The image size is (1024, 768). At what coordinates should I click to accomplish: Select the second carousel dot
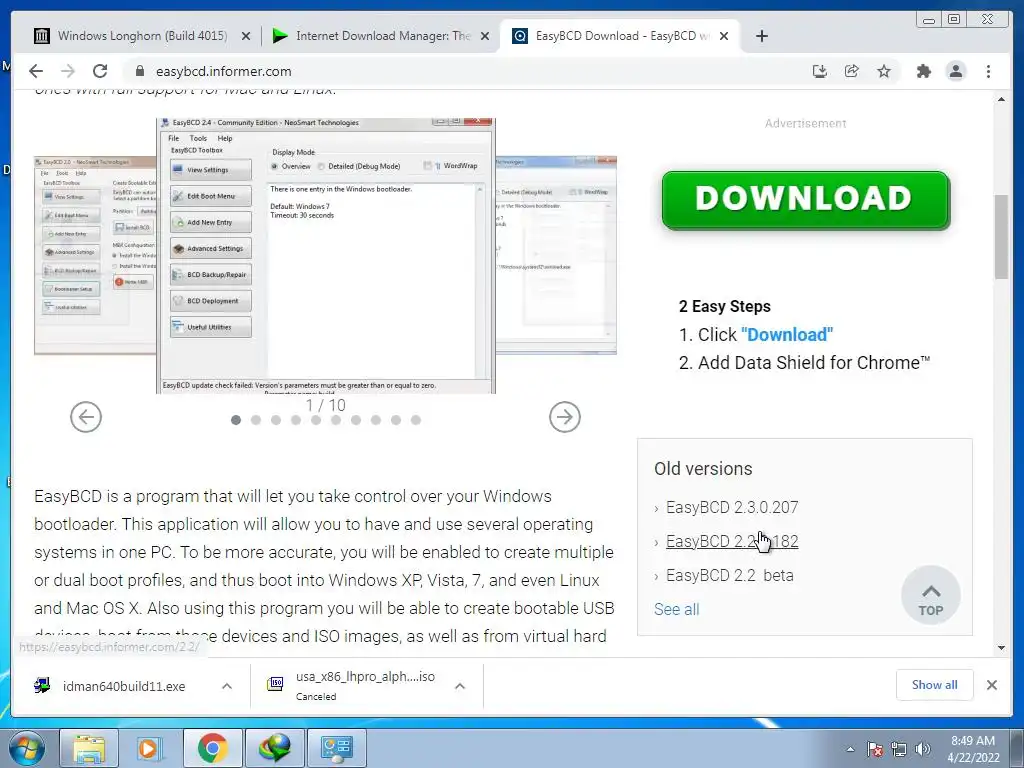(x=256, y=420)
